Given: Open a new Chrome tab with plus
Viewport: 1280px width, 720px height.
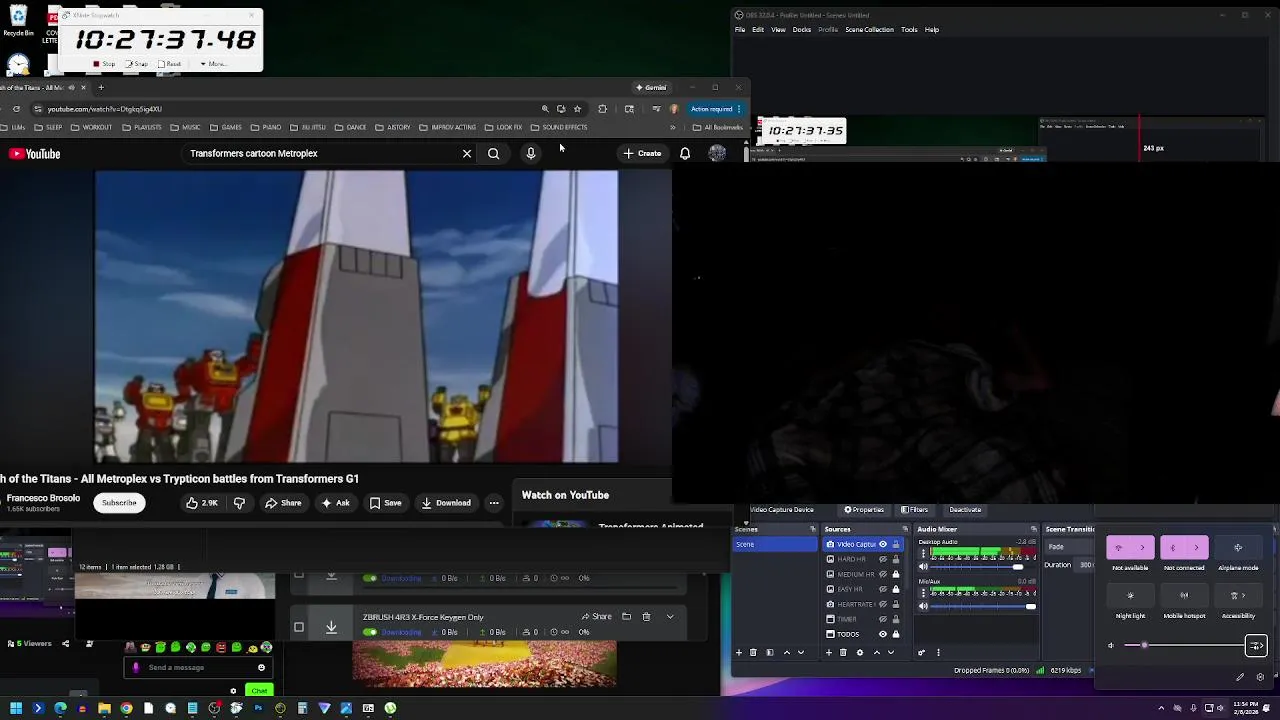Looking at the screenshot, I should pyautogui.click(x=101, y=87).
